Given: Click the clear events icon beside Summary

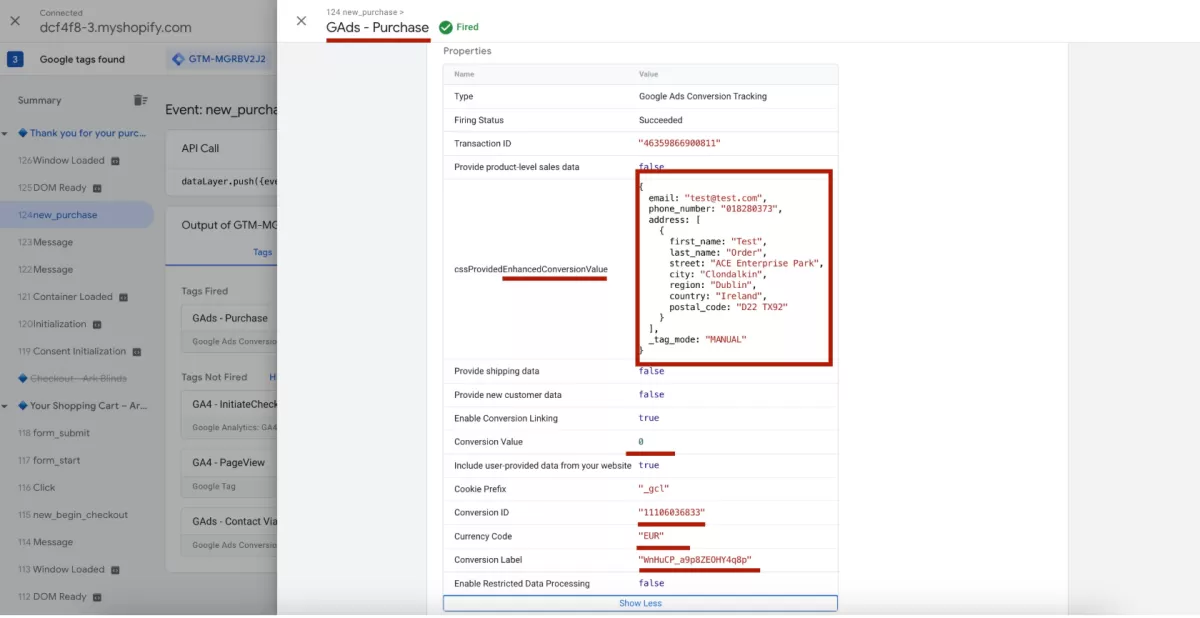Looking at the screenshot, I should (x=141, y=100).
